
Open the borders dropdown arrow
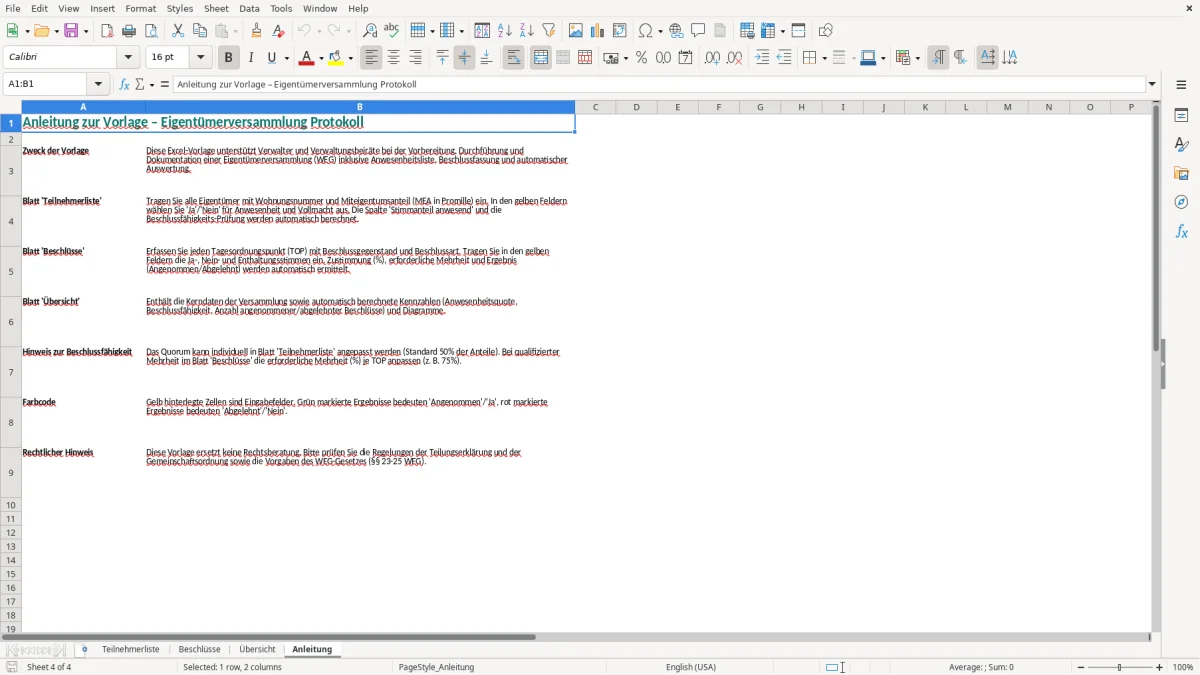[x=823, y=58]
